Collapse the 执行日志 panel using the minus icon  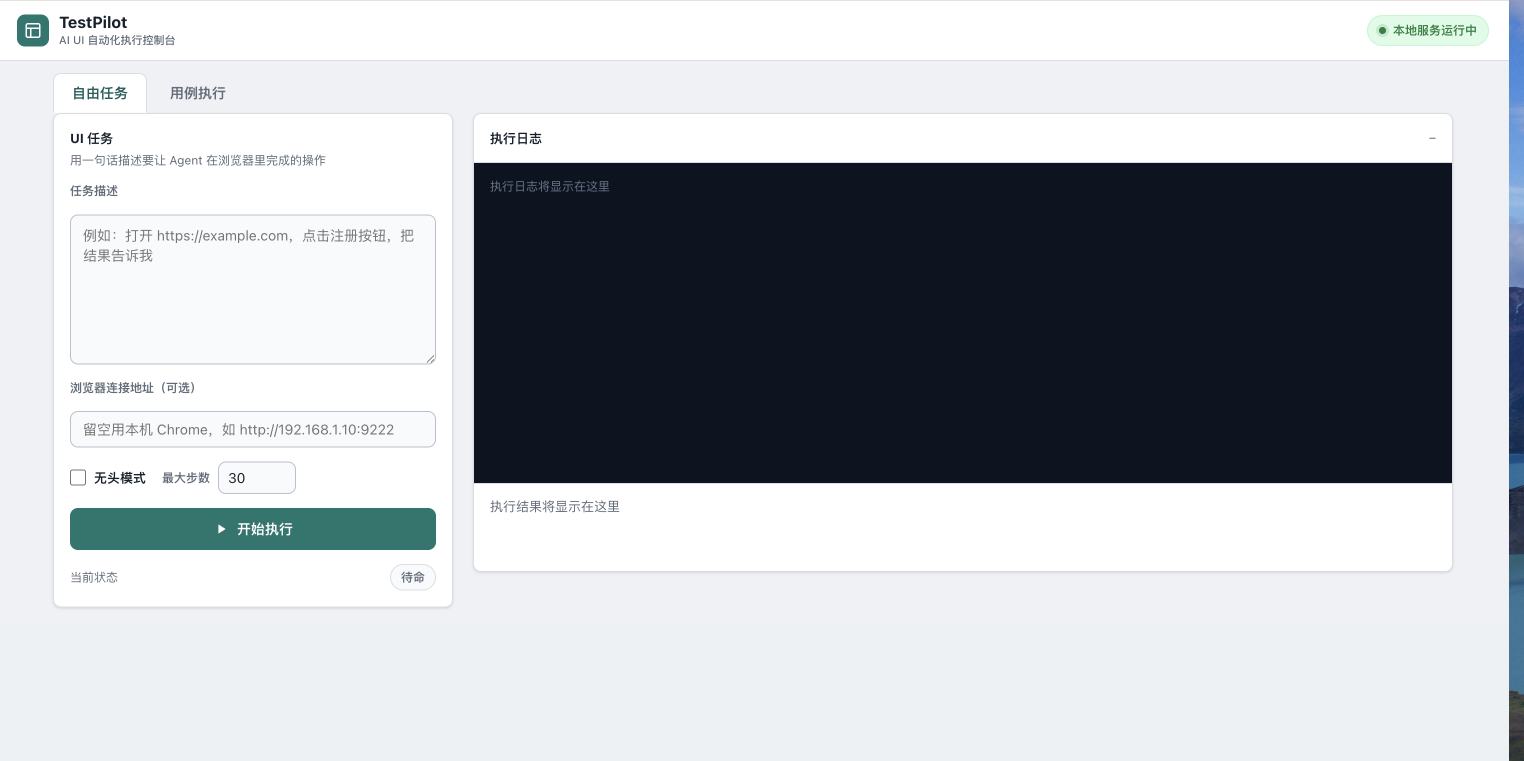click(1432, 138)
